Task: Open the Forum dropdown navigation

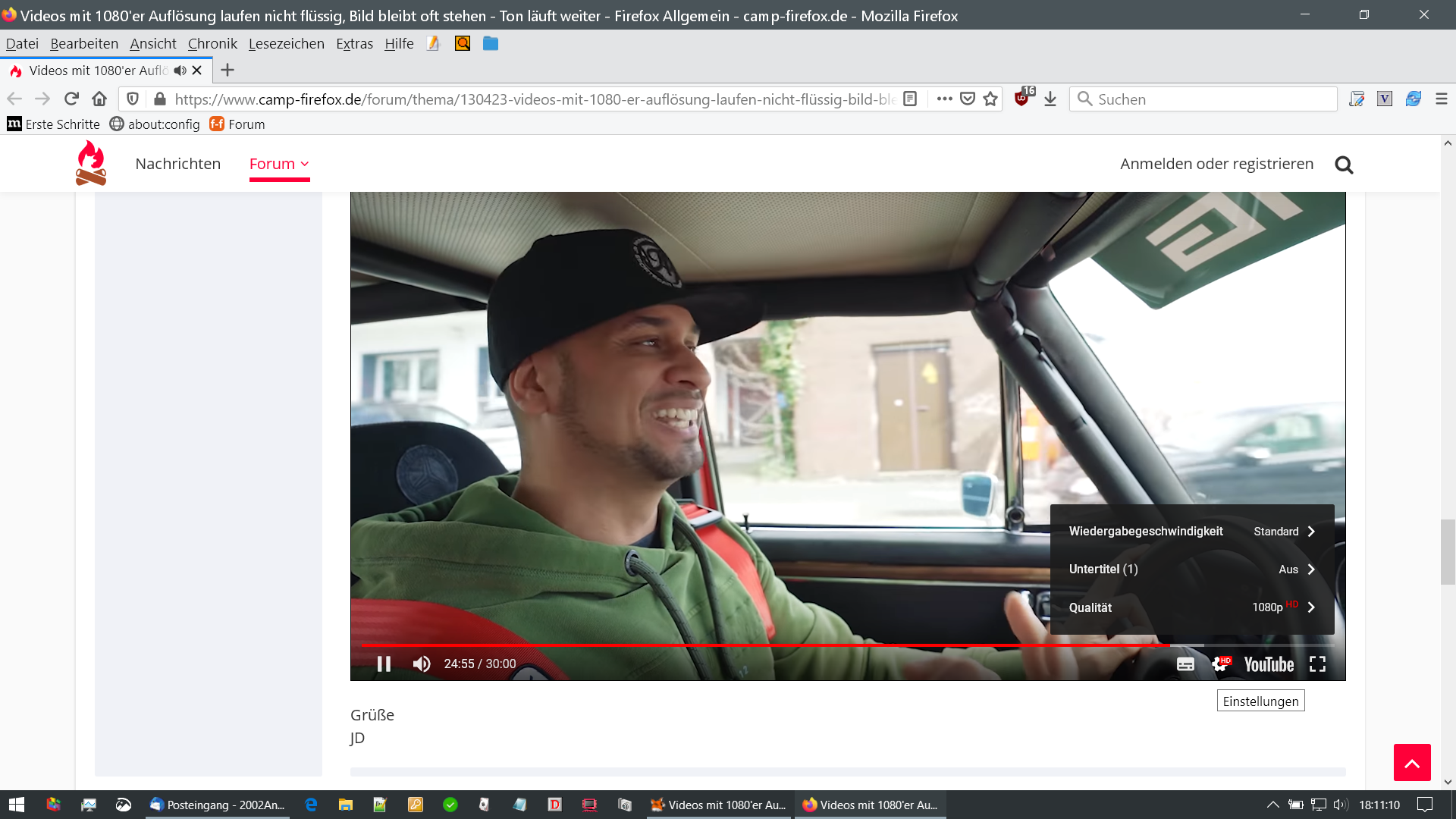Action: (x=279, y=164)
